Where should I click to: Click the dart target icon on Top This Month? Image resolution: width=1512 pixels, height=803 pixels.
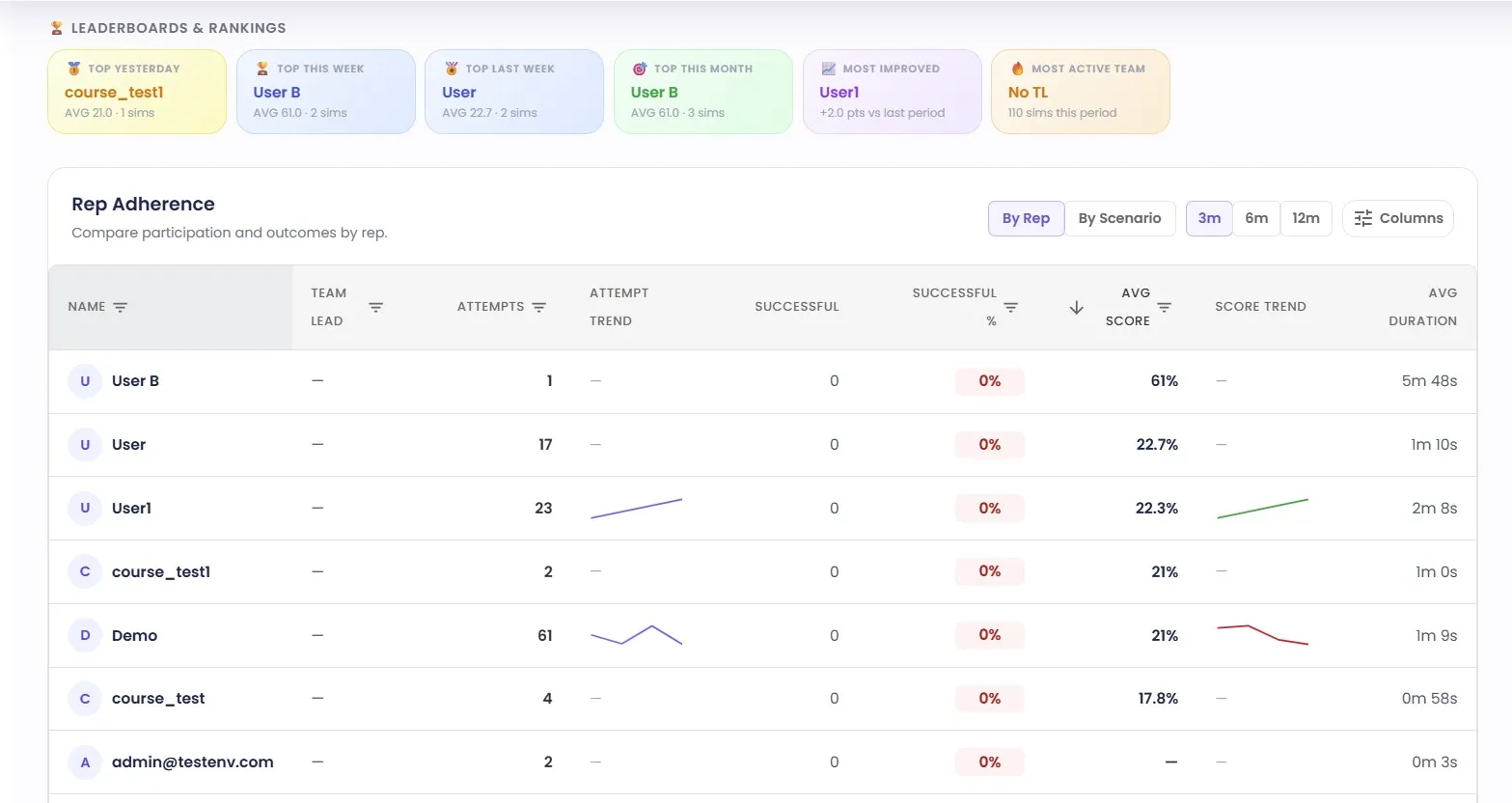tap(638, 68)
